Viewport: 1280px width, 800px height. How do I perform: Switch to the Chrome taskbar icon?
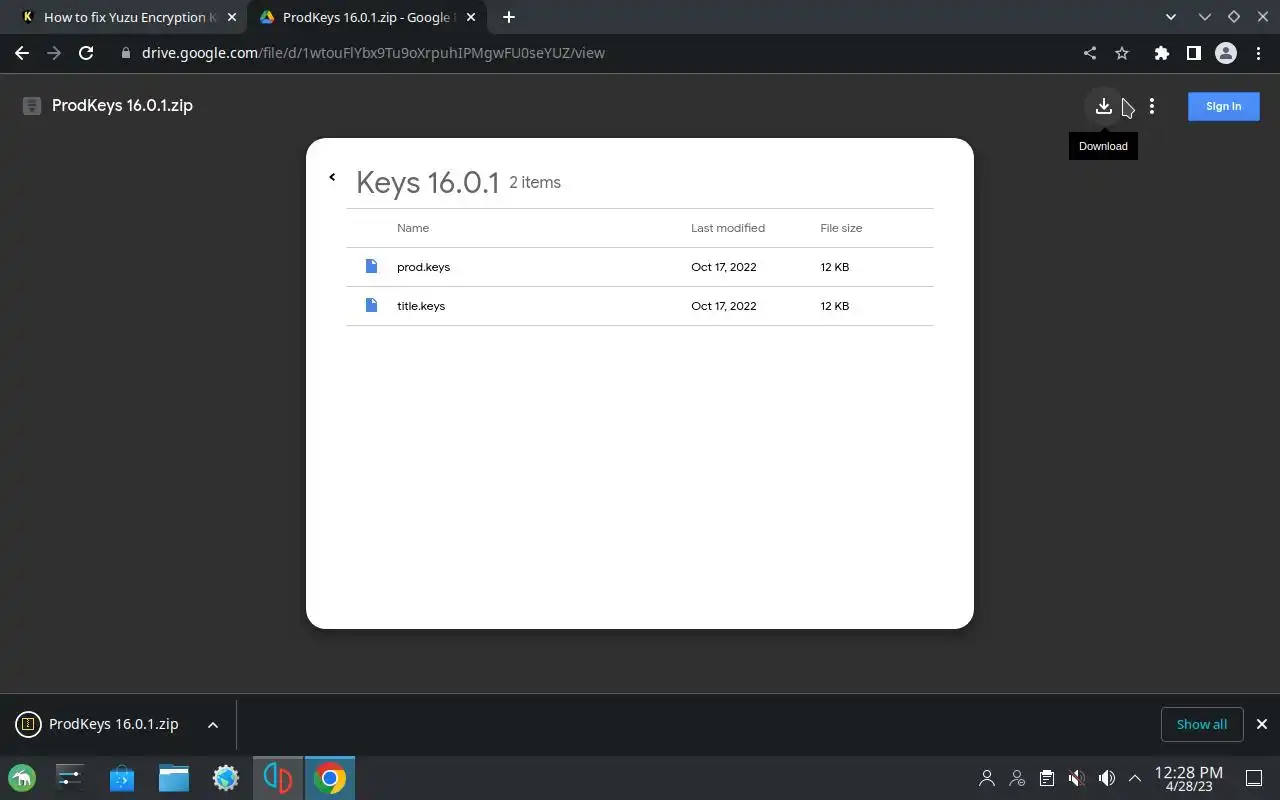click(x=330, y=777)
